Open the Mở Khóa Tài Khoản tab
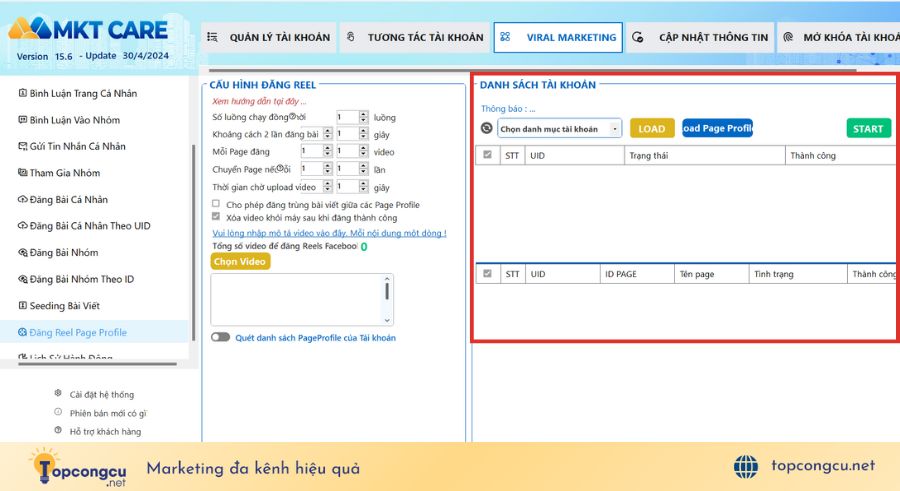The image size is (900, 491). pyautogui.click(x=839, y=37)
